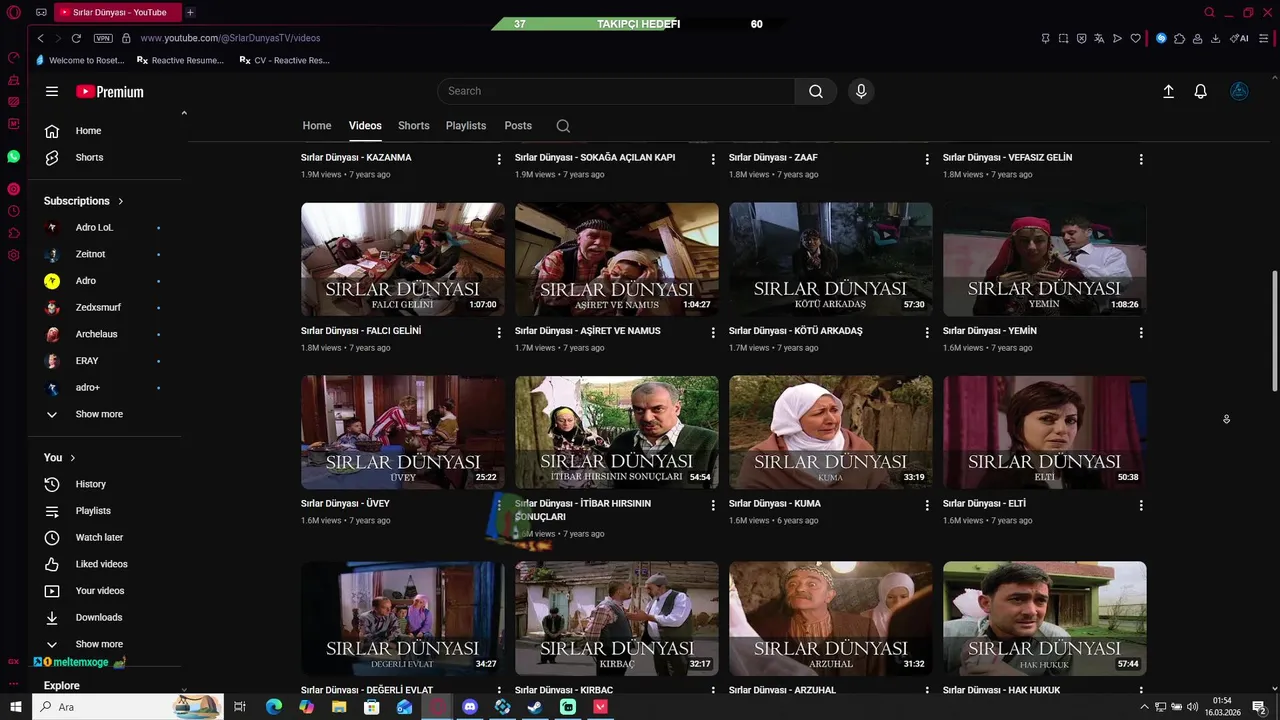Image resolution: width=1280 pixels, height=720 pixels.
Task: Search within channel using magnifier icon
Action: tap(563, 126)
